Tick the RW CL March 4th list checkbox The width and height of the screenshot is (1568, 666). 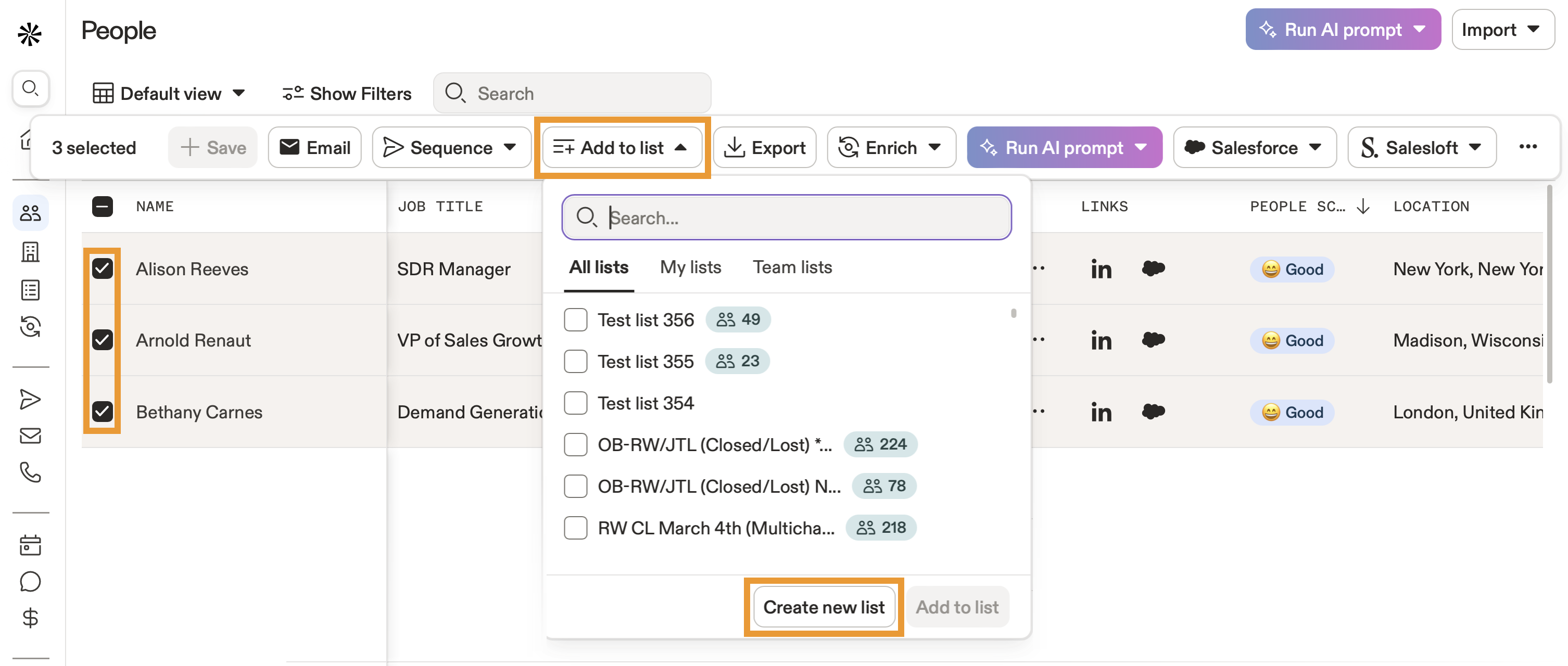coord(575,528)
